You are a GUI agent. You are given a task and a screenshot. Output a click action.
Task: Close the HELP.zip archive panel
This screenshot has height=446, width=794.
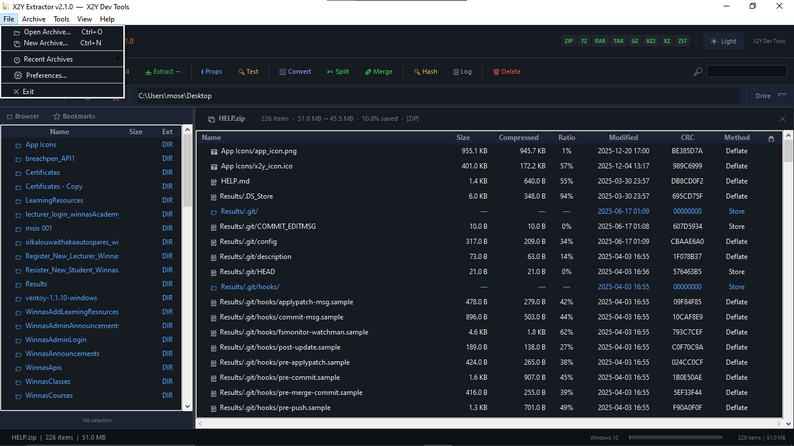pyautogui.click(x=782, y=119)
